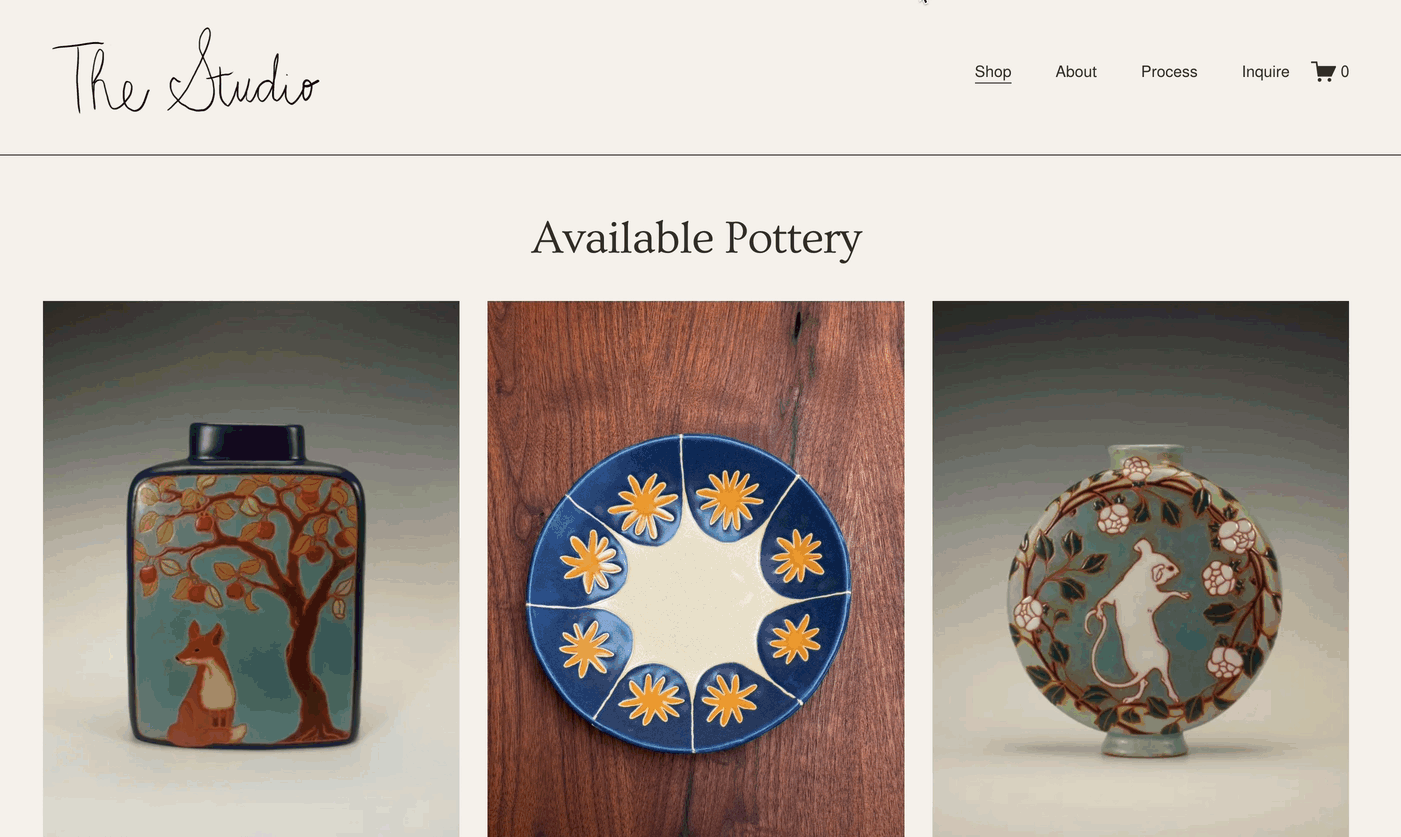Viewport: 1401px width, 837px height.
Task: View the blue starflower plate product
Action: tap(696, 569)
